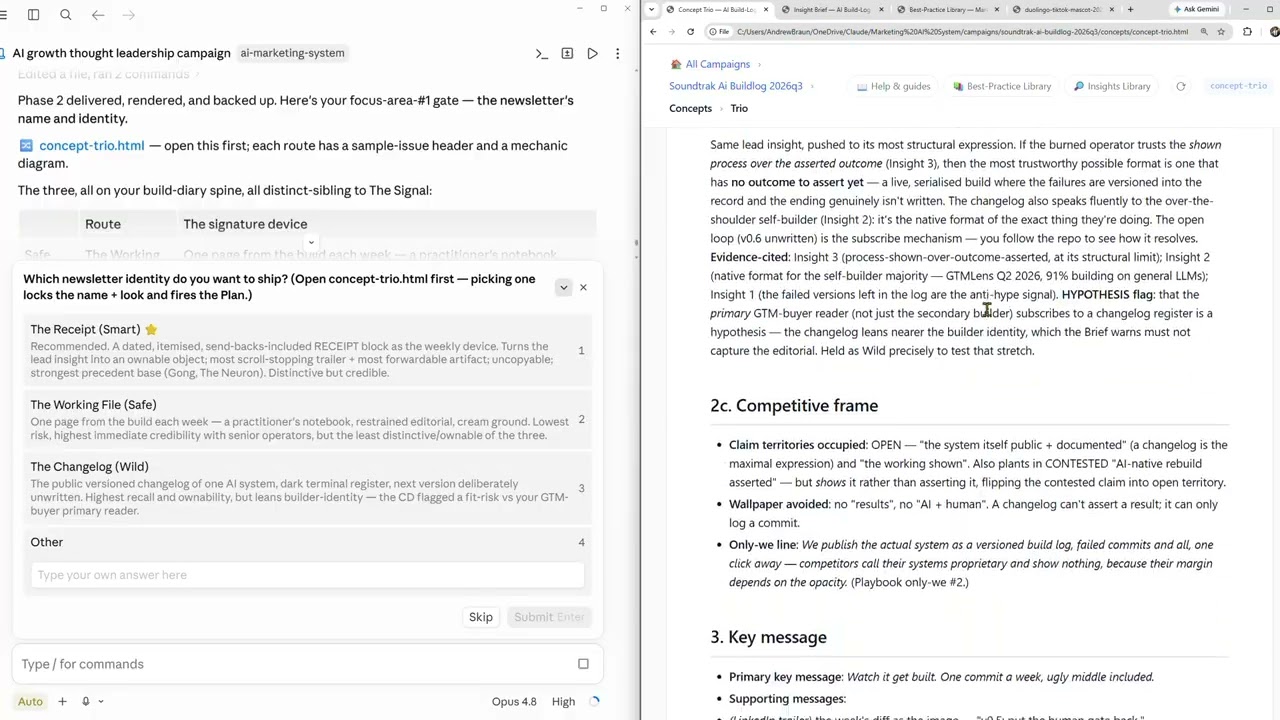Image resolution: width=1280 pixels, height=720 pixels.
Task: Close the duolingo-tiktok-mascot browser tab
Action: 1111,9
